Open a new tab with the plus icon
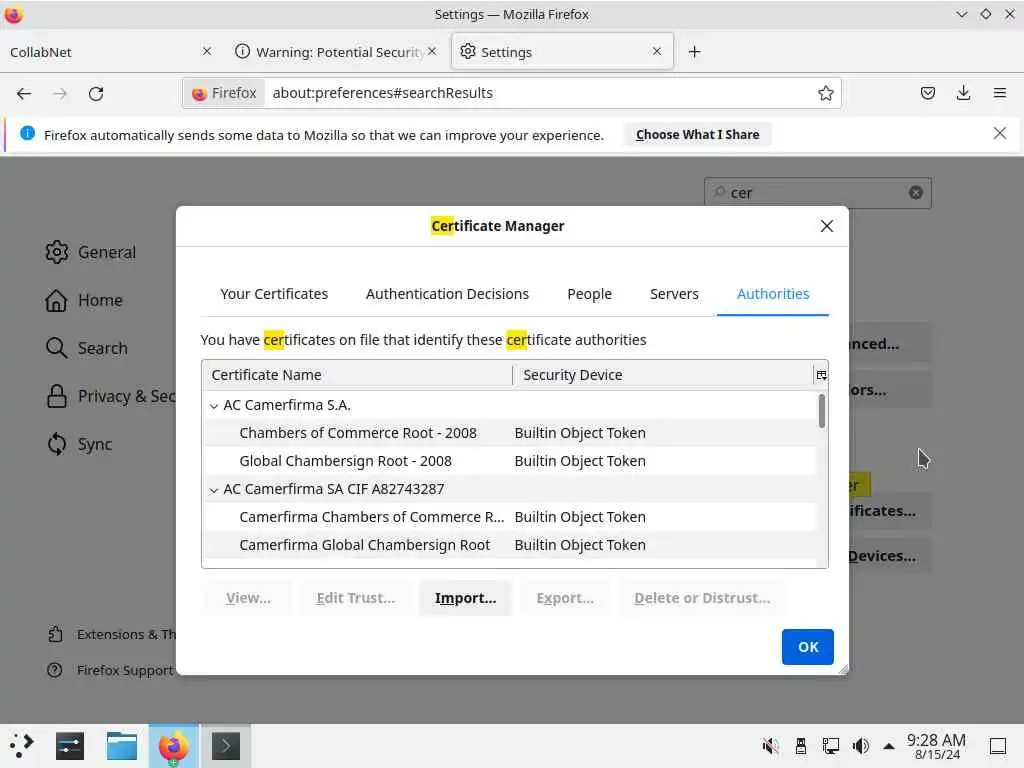 click(694, 52)
